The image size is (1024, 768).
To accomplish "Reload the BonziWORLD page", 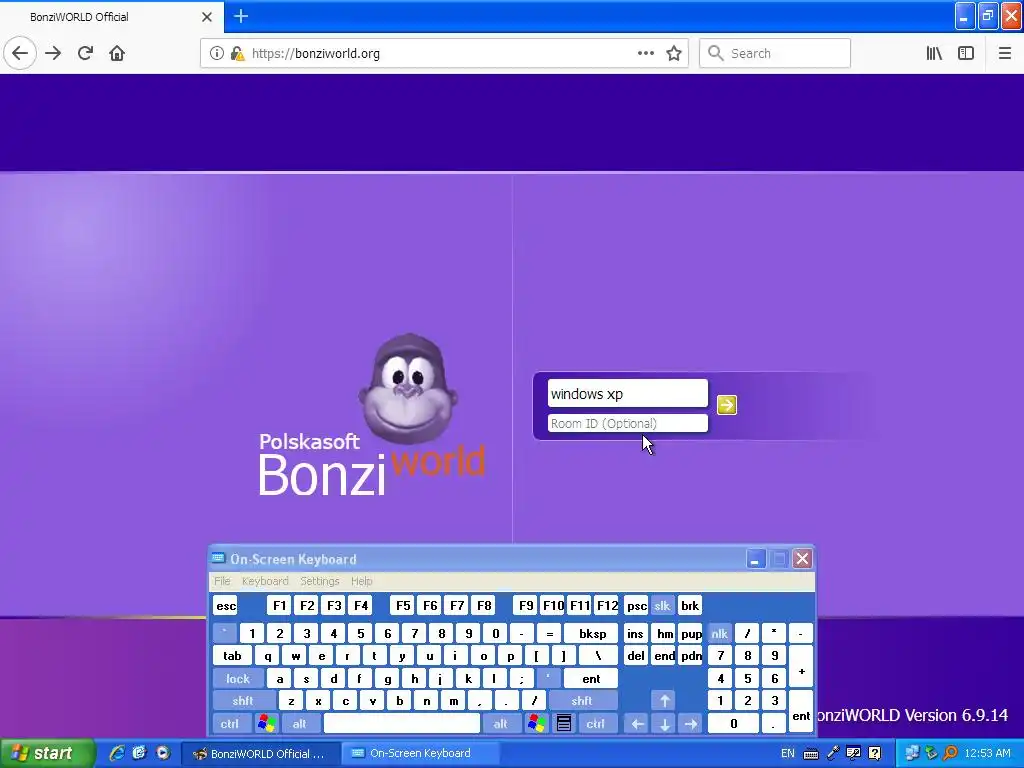I will [85, 53].
